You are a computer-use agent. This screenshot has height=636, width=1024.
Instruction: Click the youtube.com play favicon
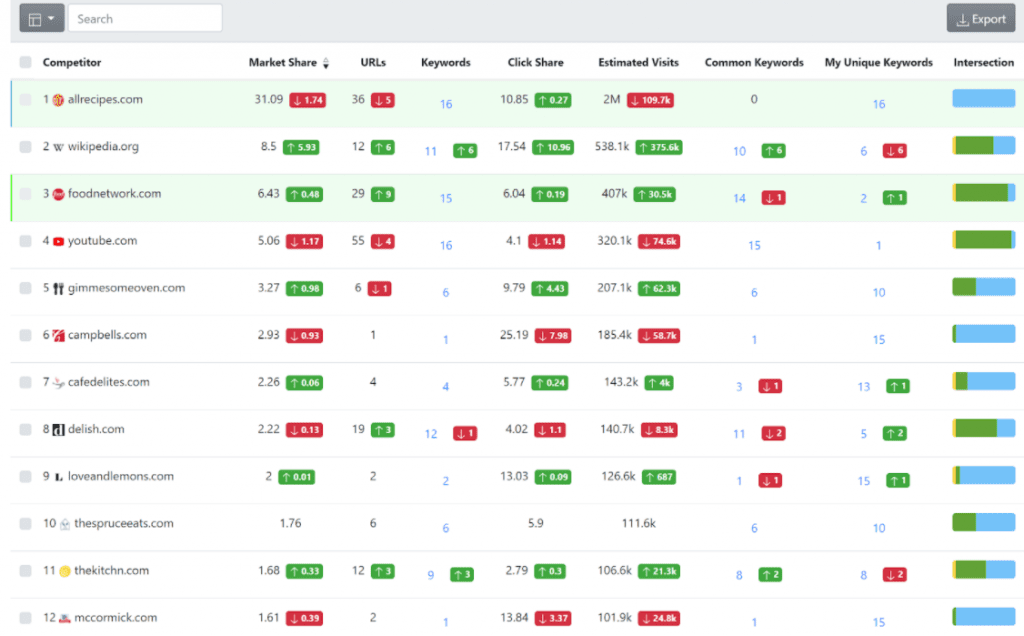click(x=58, y=242)
